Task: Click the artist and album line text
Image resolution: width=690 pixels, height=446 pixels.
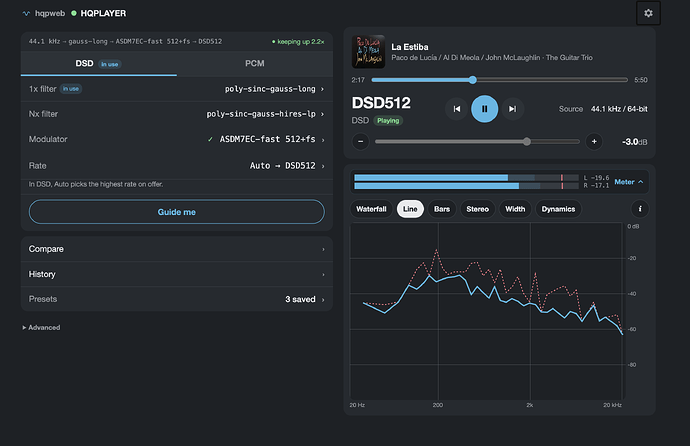Action: pos(492,58)
